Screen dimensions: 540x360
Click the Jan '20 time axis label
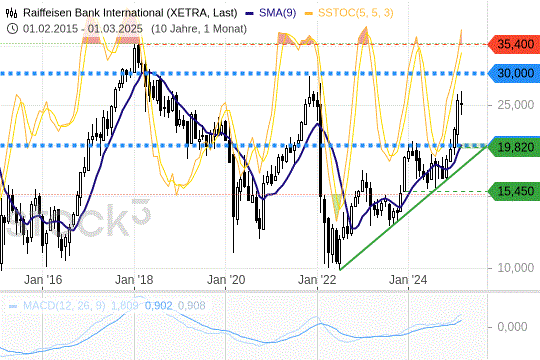[x=226, y=280]
